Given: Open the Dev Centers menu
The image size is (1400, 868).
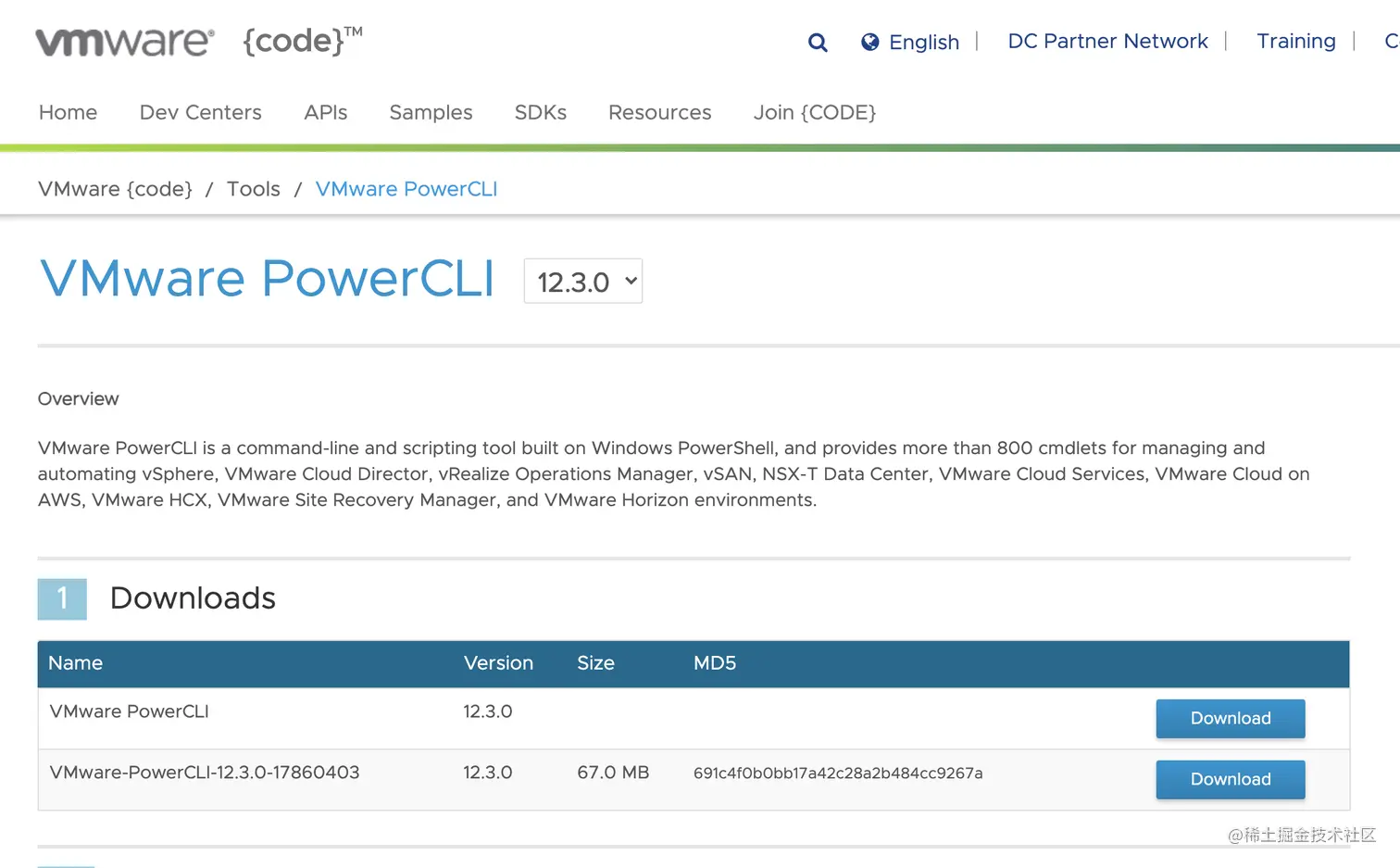Looking at the screenshot, I should point(200,112).
